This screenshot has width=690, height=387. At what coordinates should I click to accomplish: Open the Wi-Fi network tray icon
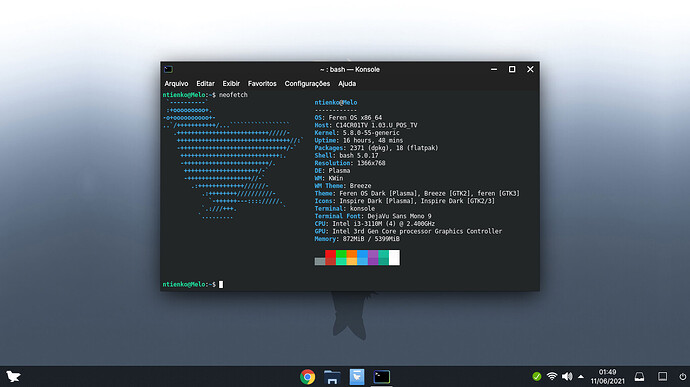[552, 376]
